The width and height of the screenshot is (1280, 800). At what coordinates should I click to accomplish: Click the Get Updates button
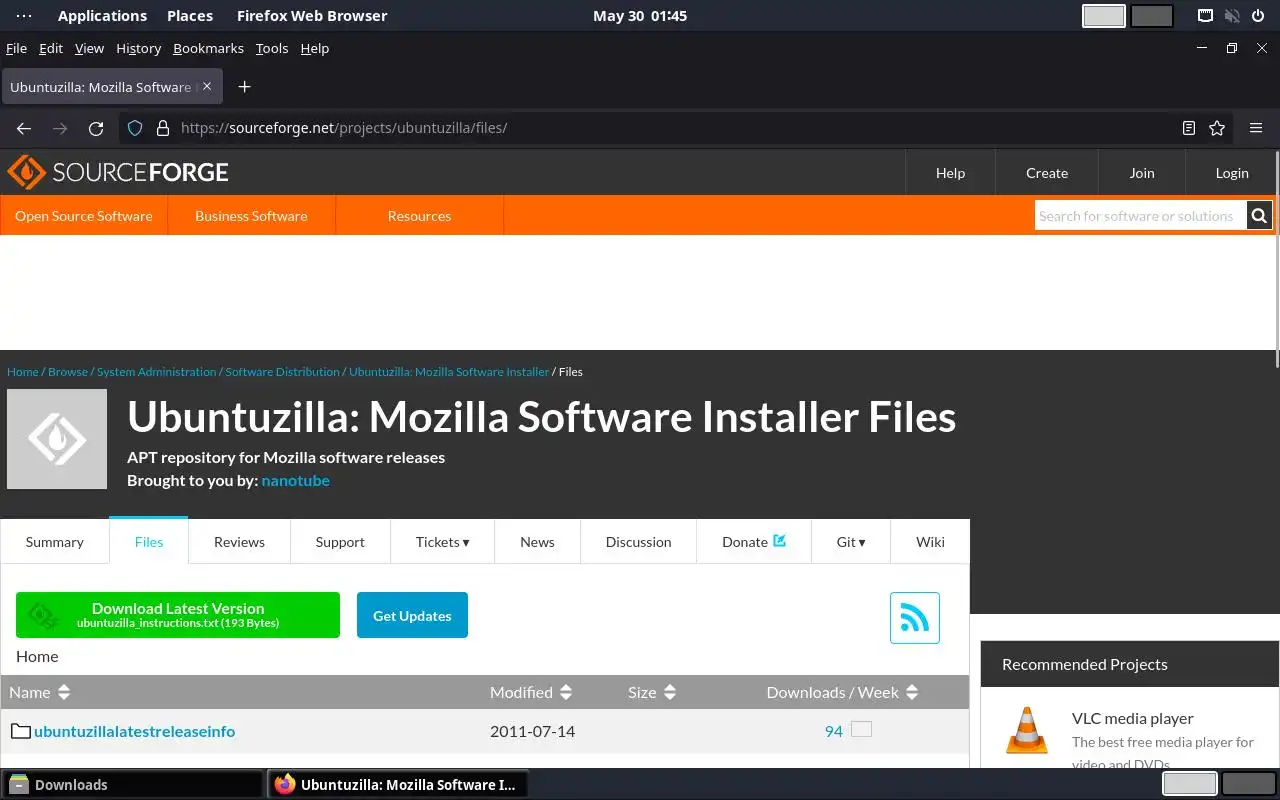coord(412,615)
